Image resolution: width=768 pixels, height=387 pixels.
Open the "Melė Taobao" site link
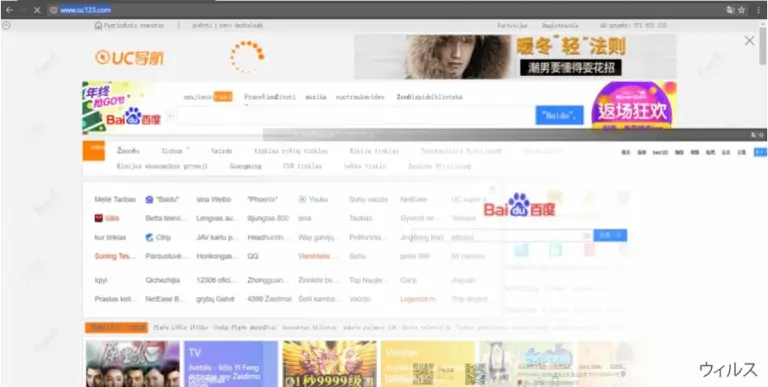coord(115,200)
